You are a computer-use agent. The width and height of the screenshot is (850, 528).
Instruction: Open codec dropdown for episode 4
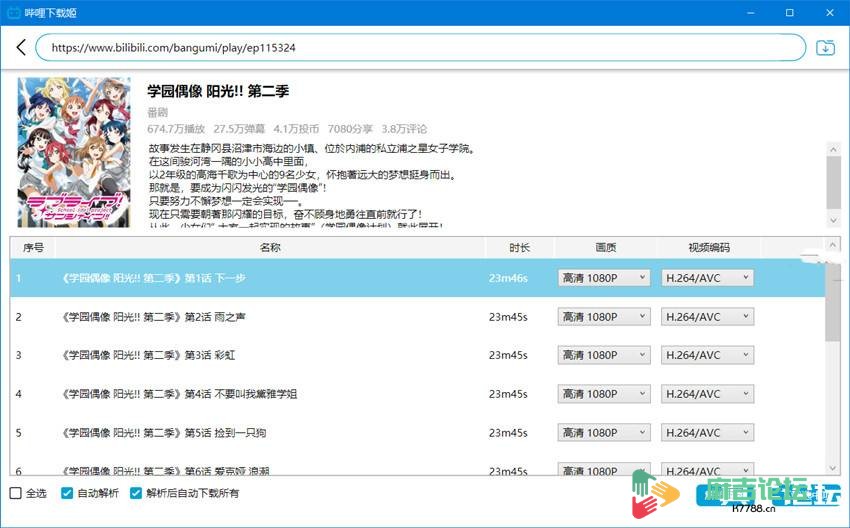(x=707, y=394)
